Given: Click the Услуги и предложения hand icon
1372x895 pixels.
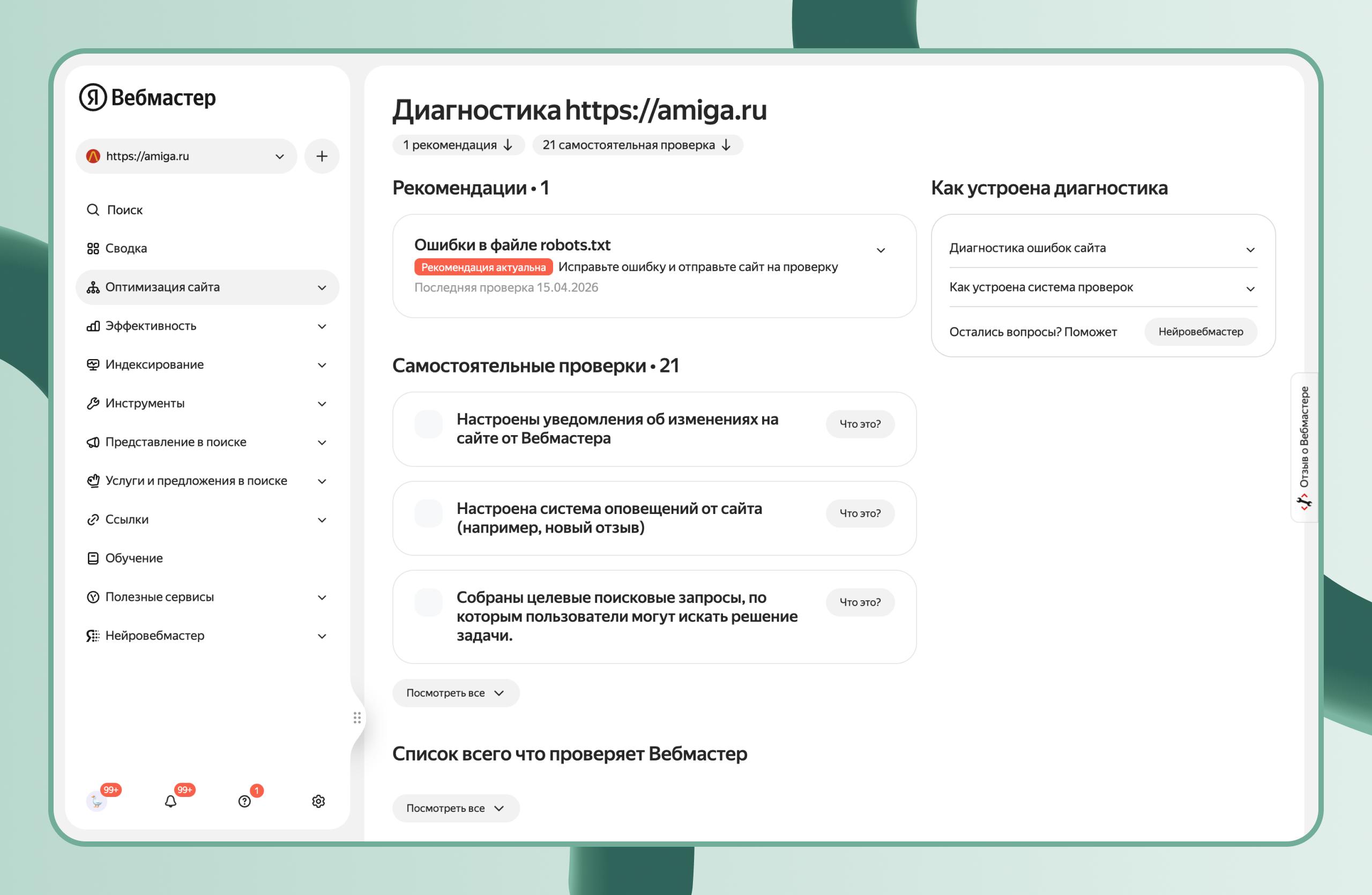Looking at the screenshot, I should click(x=93, y=481).
